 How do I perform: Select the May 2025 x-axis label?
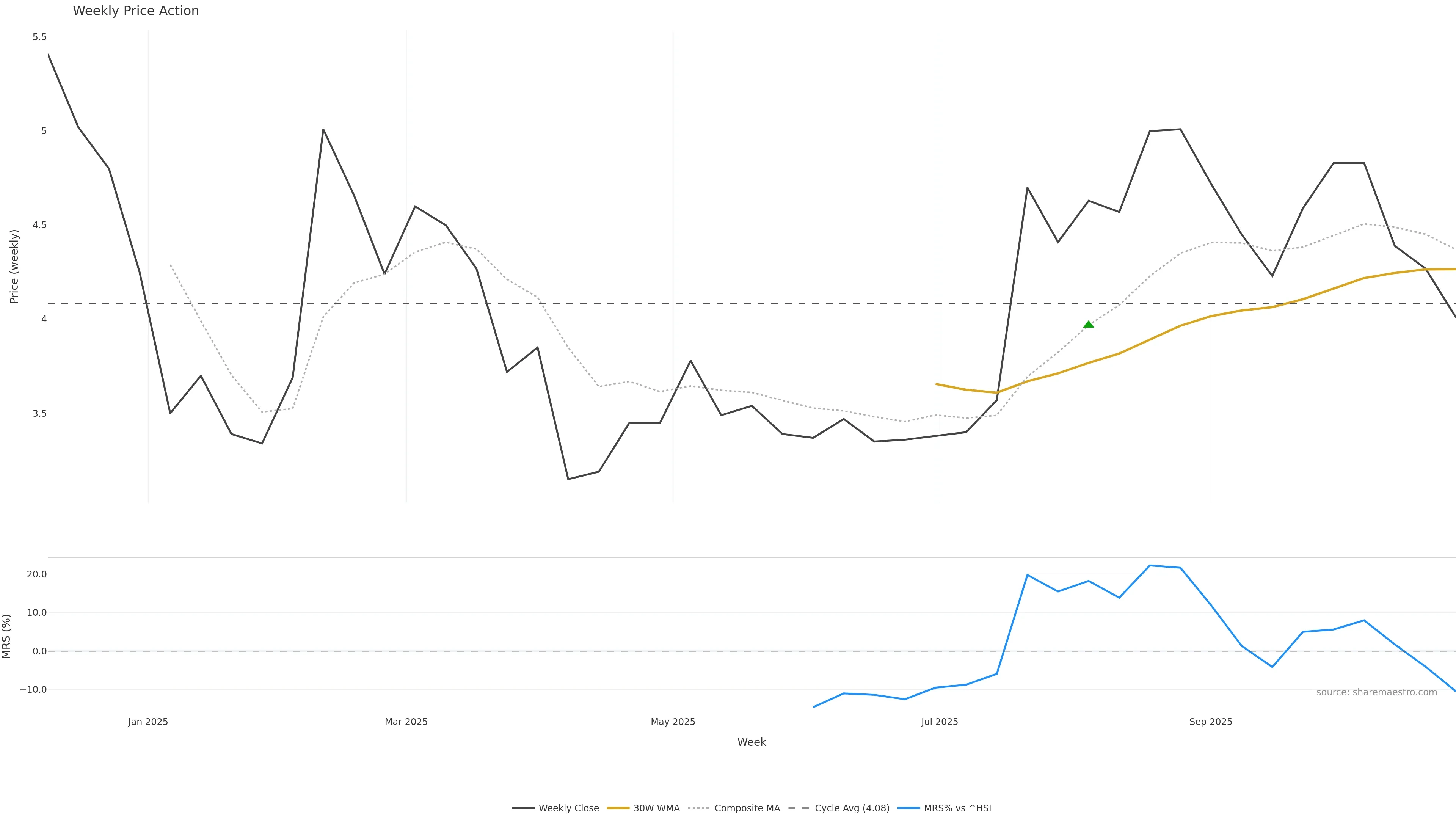tap(673, 722)
